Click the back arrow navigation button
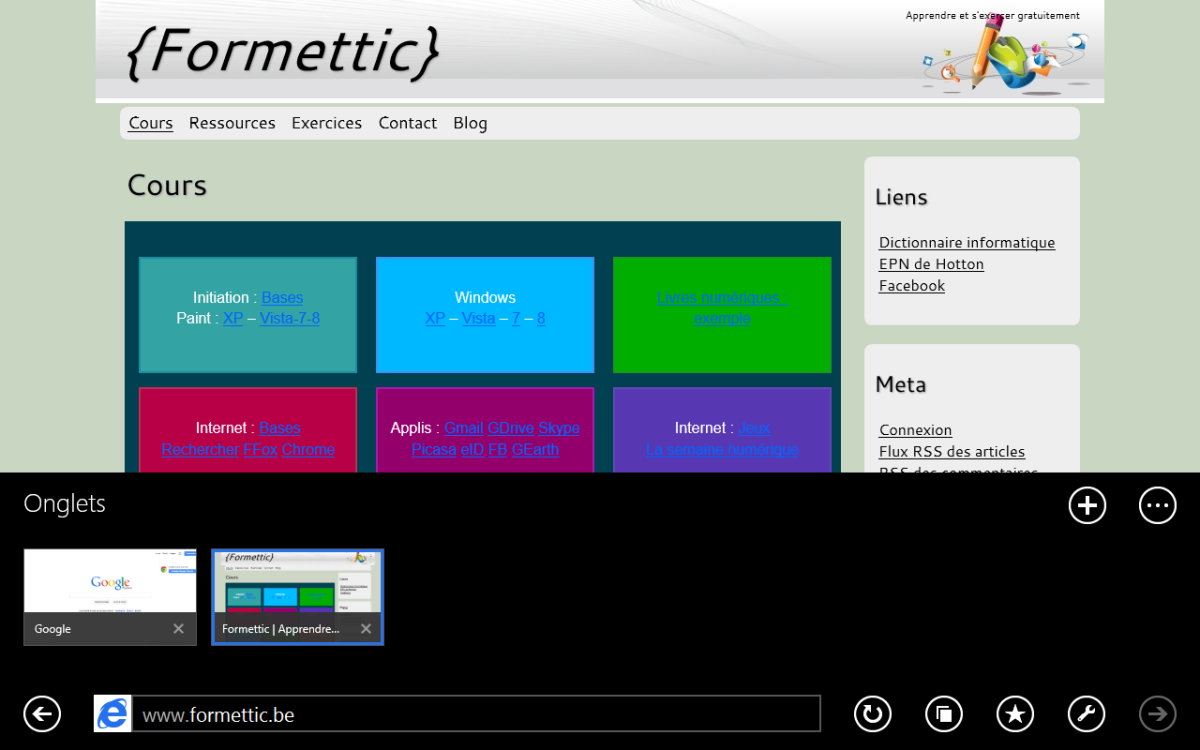 [x=42, y=714]
